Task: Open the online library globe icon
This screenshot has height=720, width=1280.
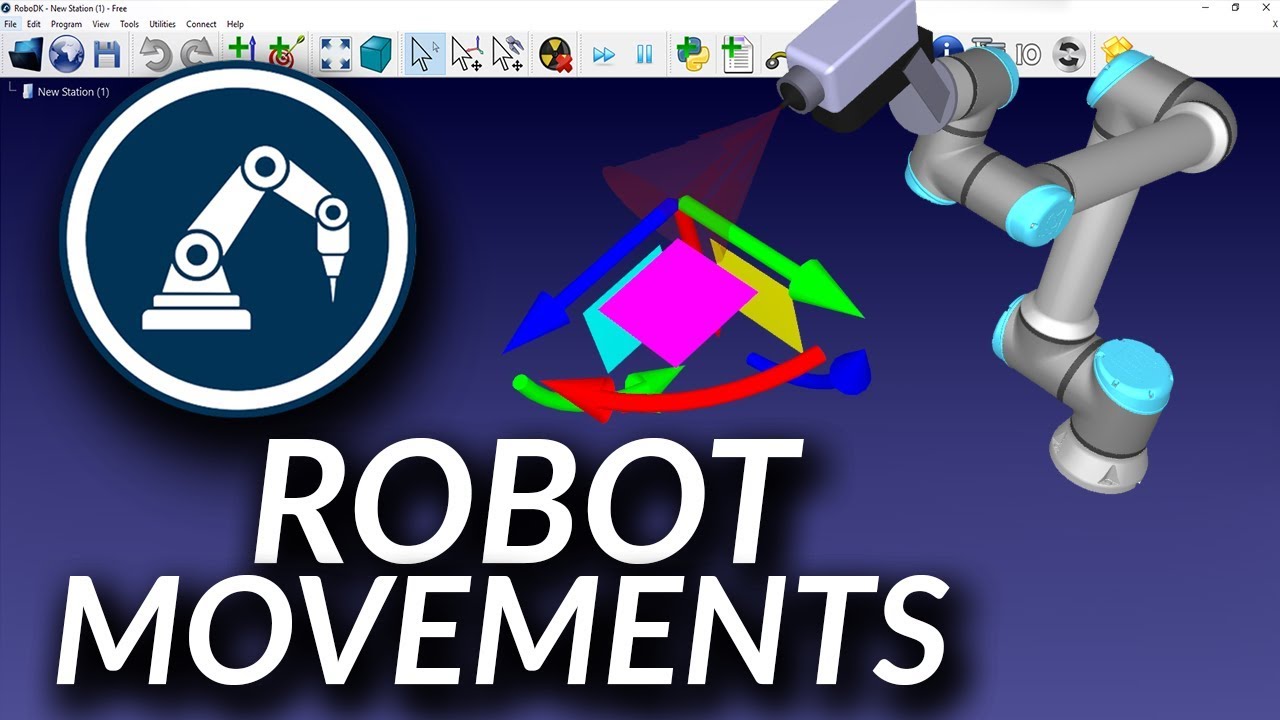Action: [66, 54]
